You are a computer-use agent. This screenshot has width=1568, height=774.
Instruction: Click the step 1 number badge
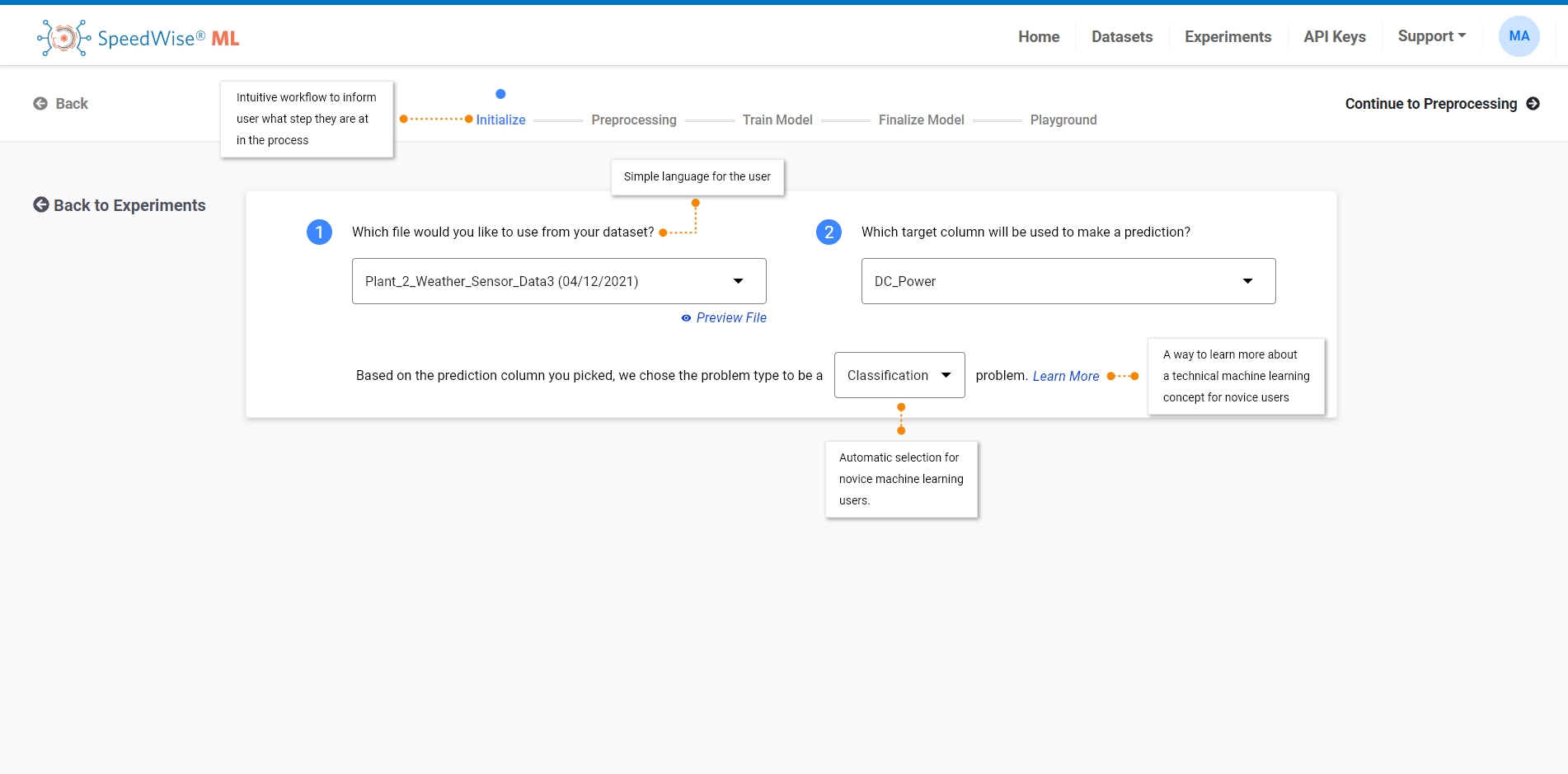tap(319, 232)
